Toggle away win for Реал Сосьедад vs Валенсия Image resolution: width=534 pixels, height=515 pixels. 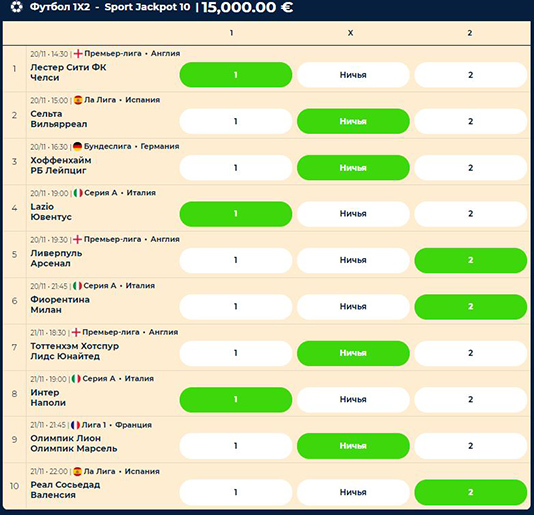pos(471,493)
